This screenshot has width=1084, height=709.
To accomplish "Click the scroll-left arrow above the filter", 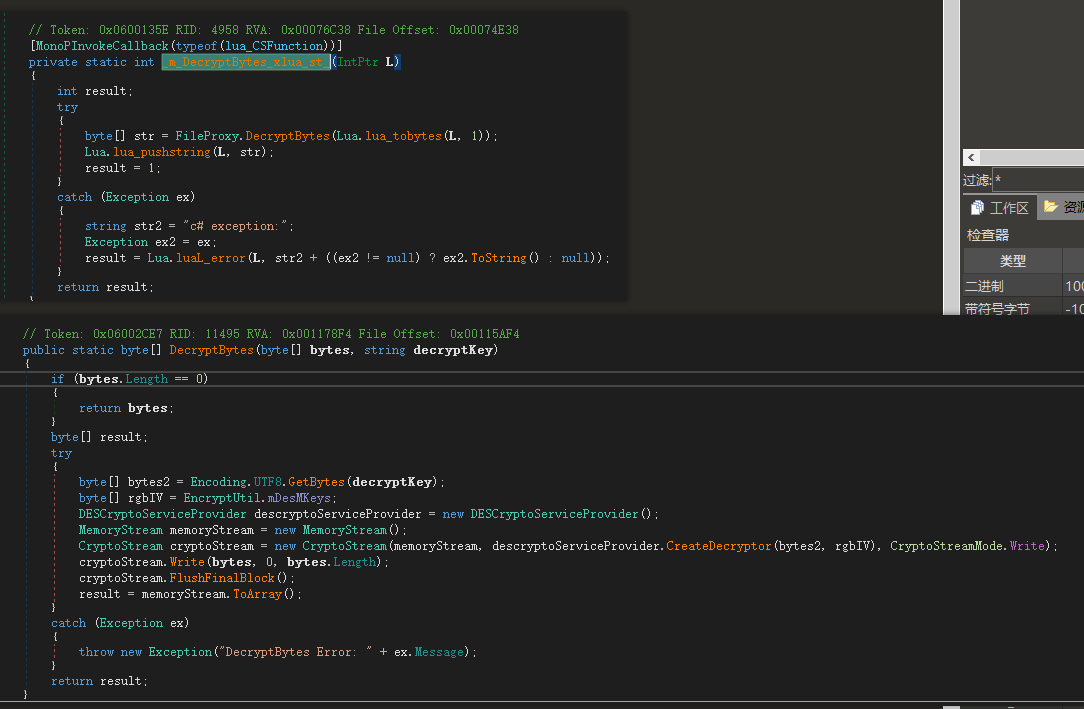I will pos(970,158).
